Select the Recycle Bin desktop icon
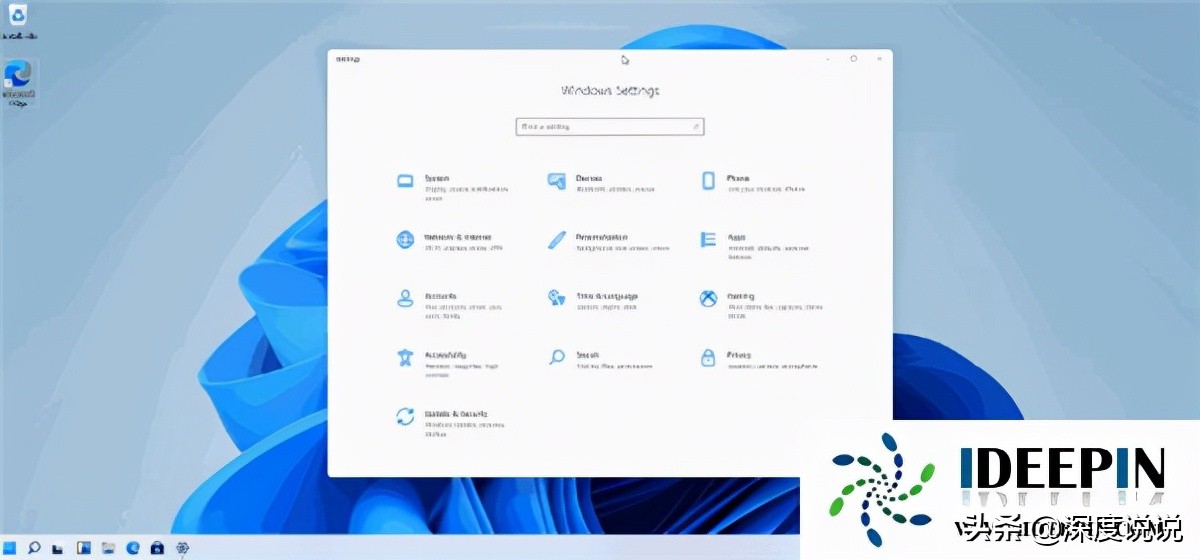Viewport: 1200px width, 560px height. tap(18, 19)
